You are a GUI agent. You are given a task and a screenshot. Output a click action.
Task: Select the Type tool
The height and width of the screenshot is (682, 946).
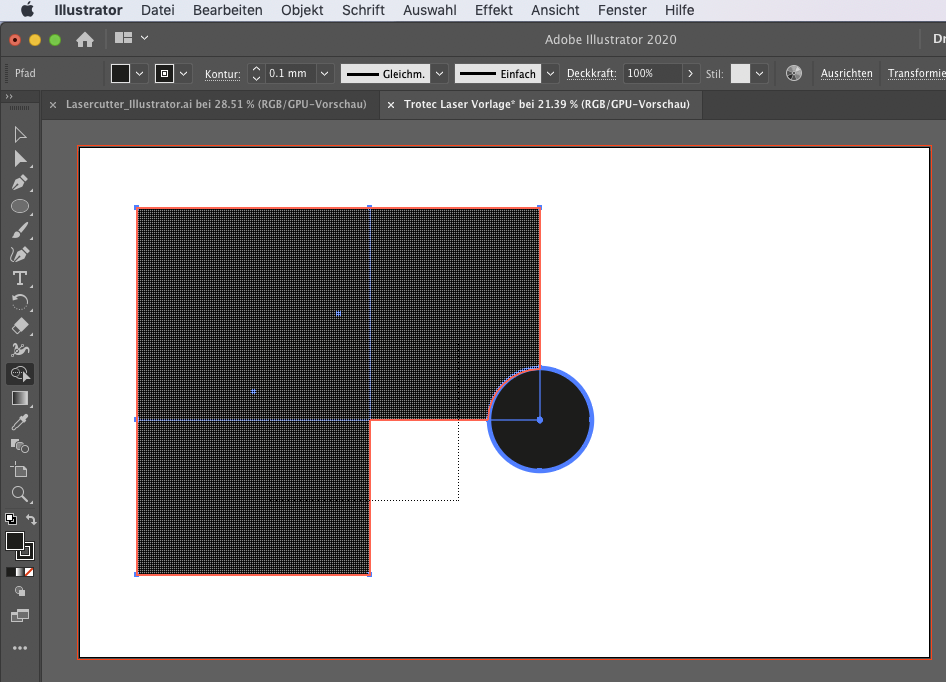tap(20, 278)
